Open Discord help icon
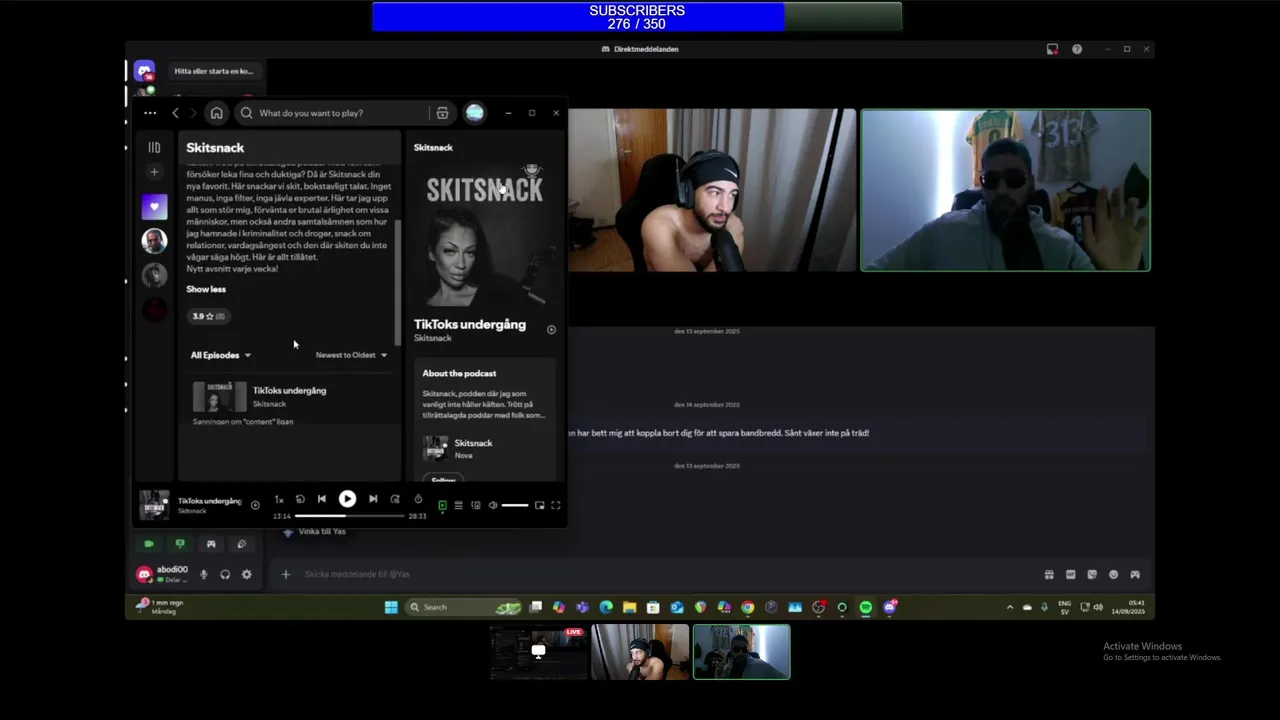 [1077, 49]
